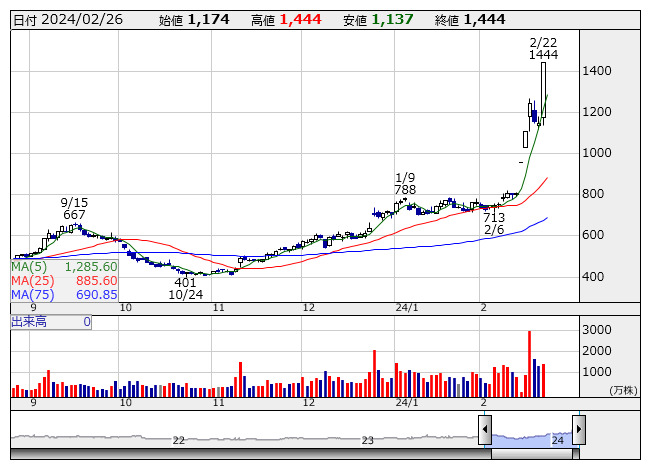Click the year 23 area in the overview chart
Image resolution: width=653 pixels, height=470 pixels.
tap(367, 438)
